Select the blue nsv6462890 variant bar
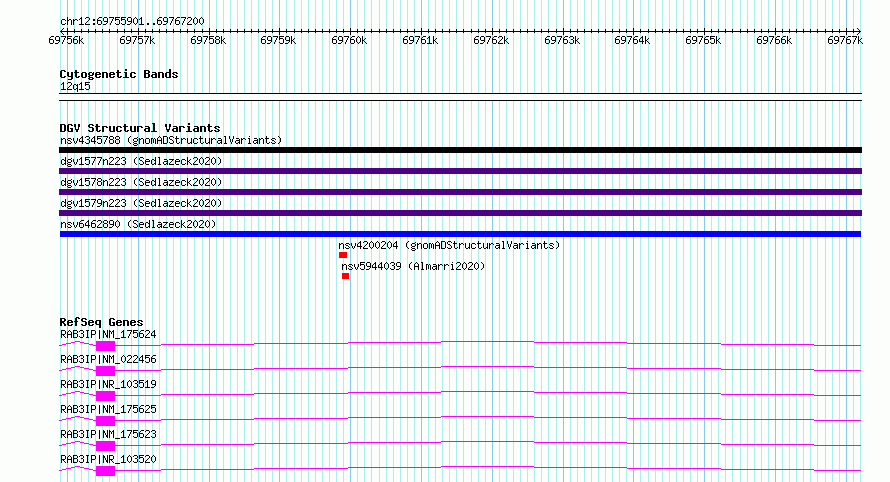Screen dimensions: 890x482 [460, 234]
